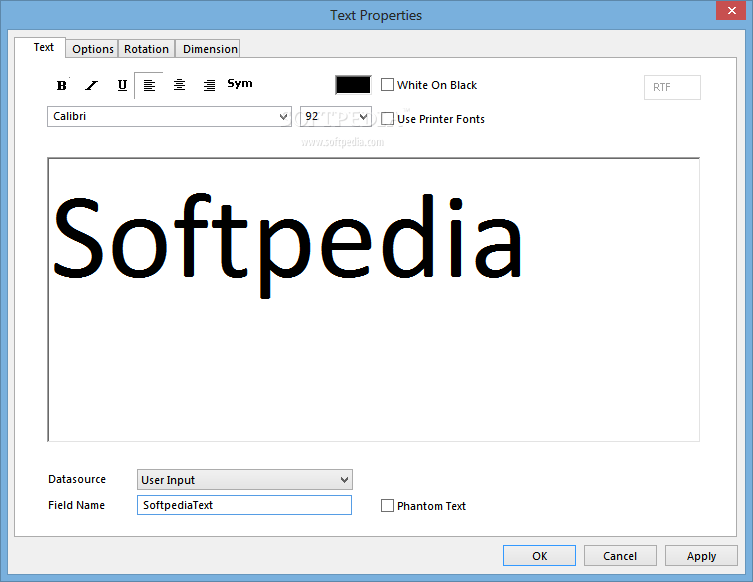Switch to the Options tab

pos(93,49)
